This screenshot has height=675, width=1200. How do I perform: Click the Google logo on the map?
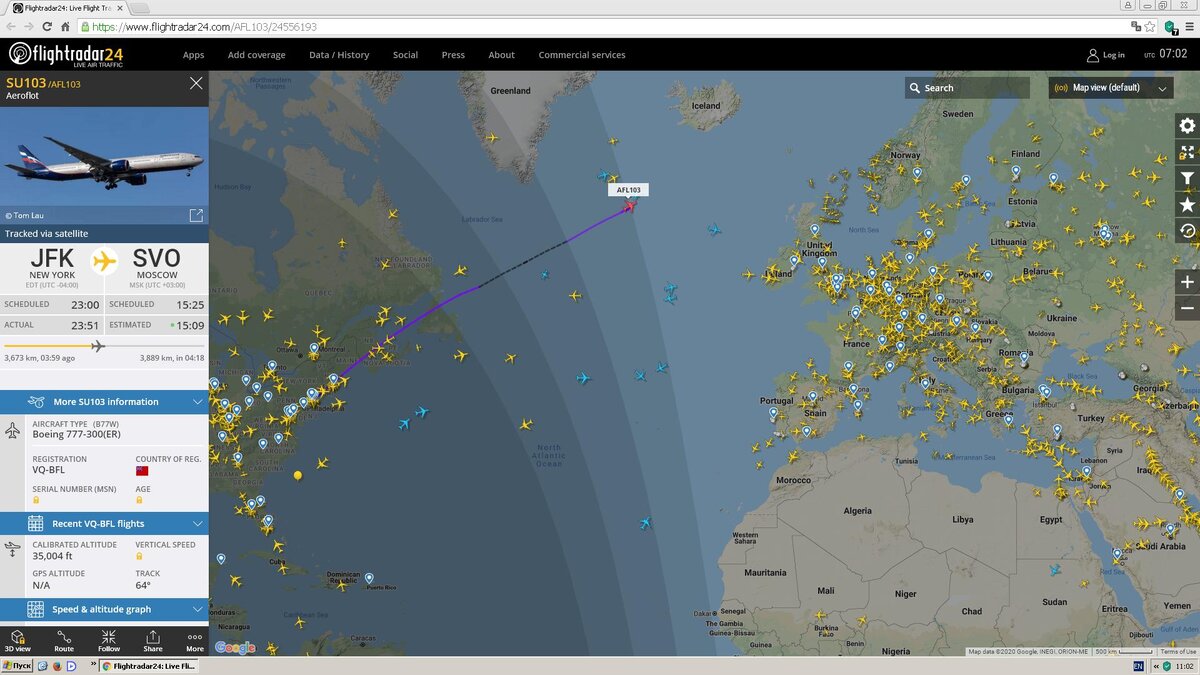[235, 648]
